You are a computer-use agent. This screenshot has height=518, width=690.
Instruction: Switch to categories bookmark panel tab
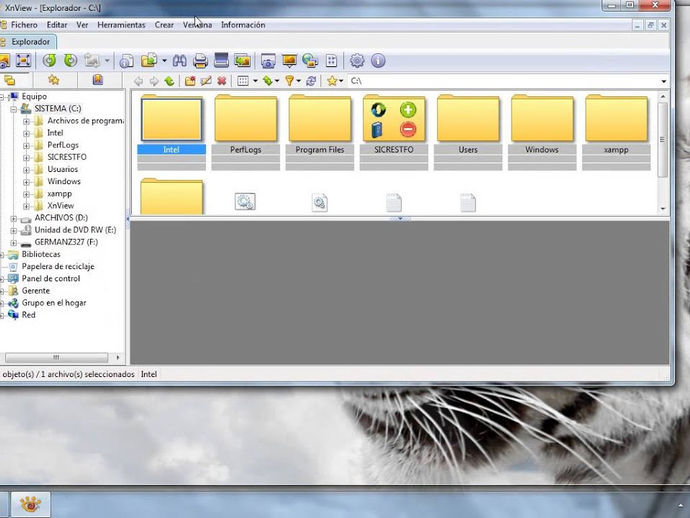98,80
